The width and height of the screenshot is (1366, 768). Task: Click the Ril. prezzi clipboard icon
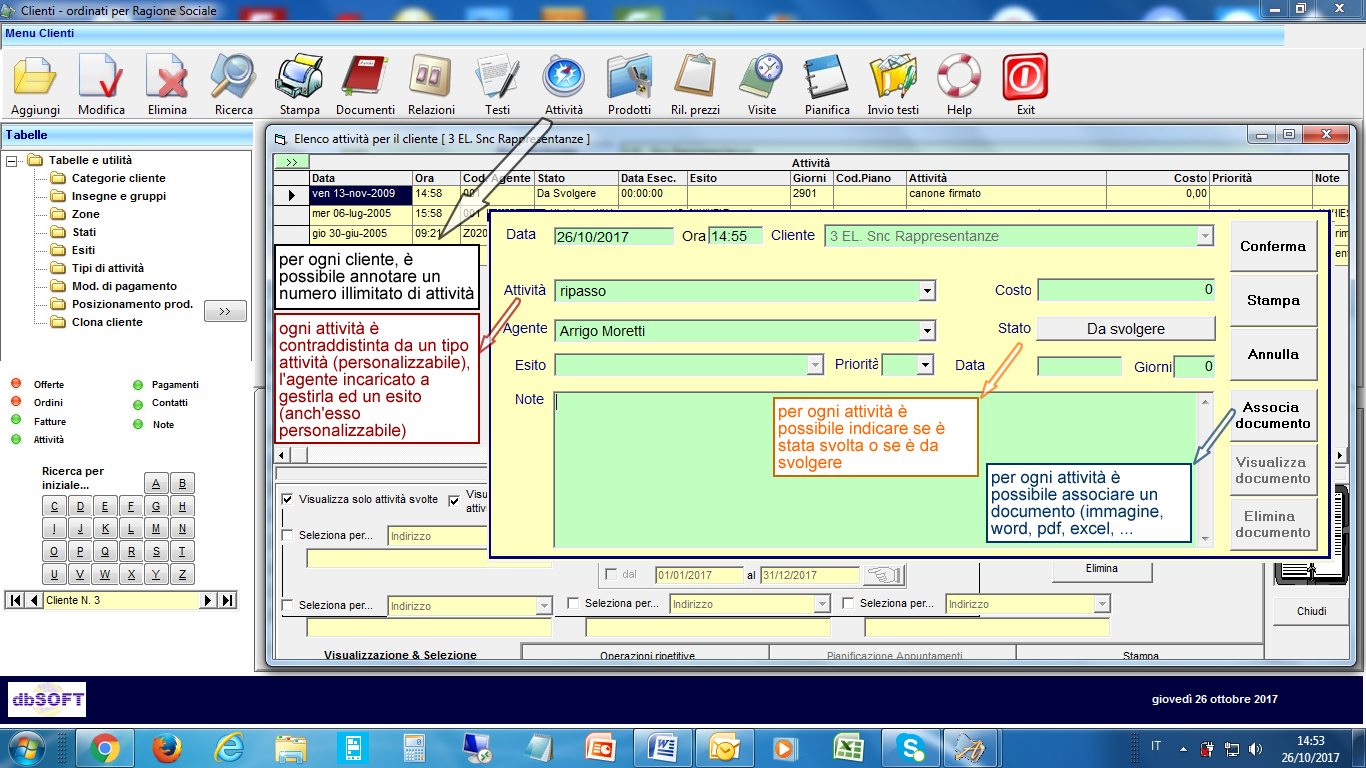click(x=695, y=86)
